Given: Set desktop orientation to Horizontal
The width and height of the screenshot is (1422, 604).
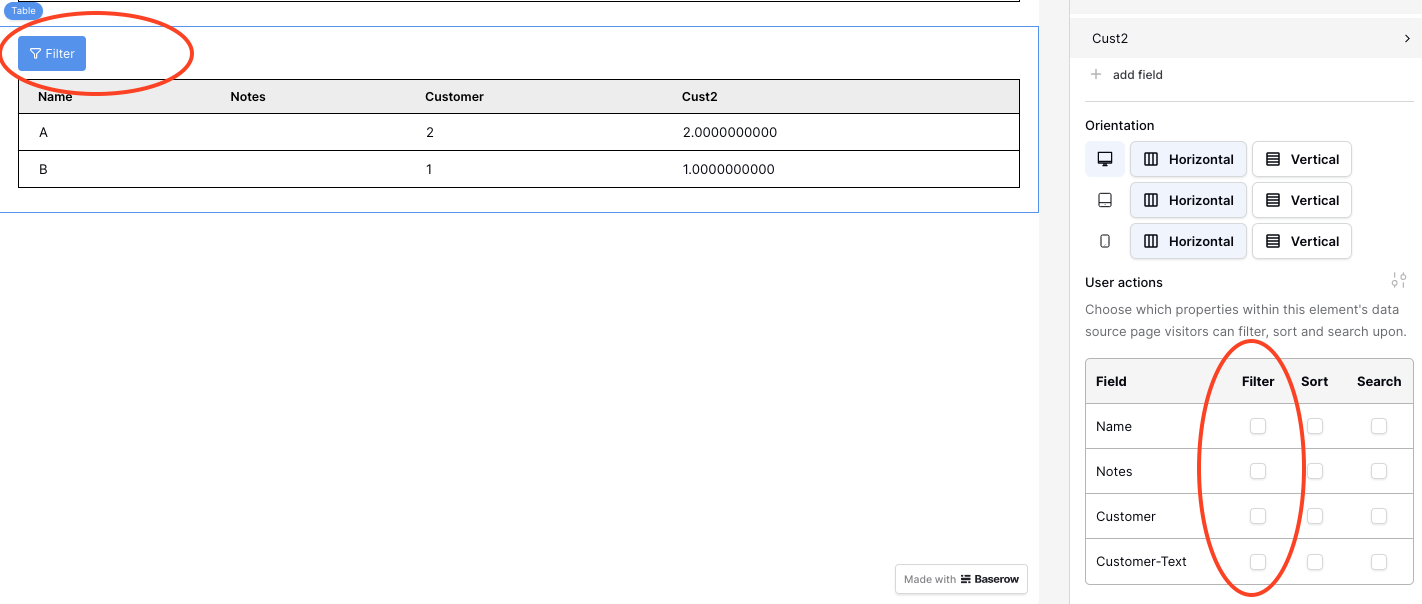Looking at the screenshot, I should tap(1188, 159).
